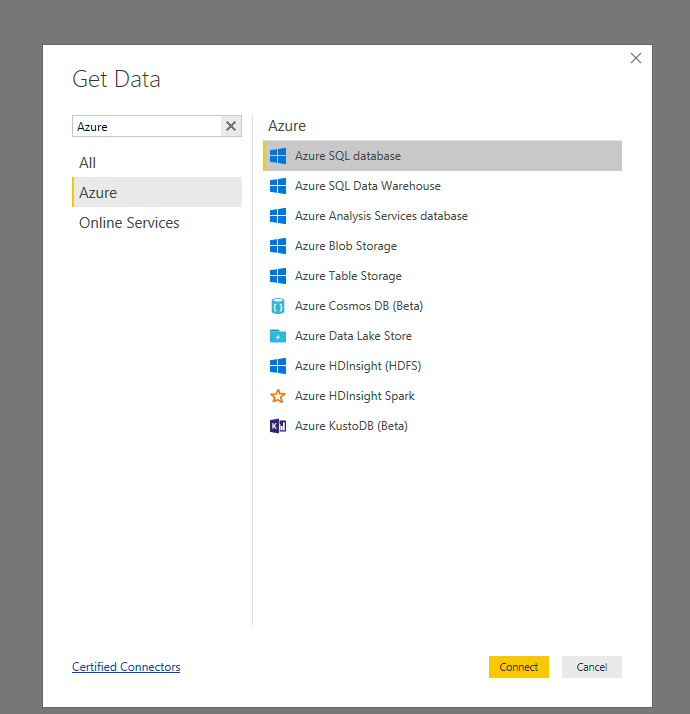The width and height of the screenshot is (690, 714).
Task: Click the HDInsight Spark star icon
Action: (278, 396)
